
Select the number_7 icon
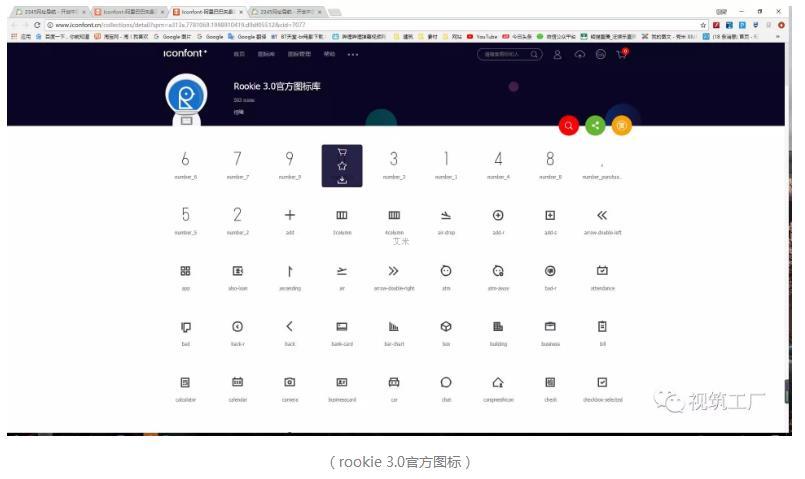point(237,159)
